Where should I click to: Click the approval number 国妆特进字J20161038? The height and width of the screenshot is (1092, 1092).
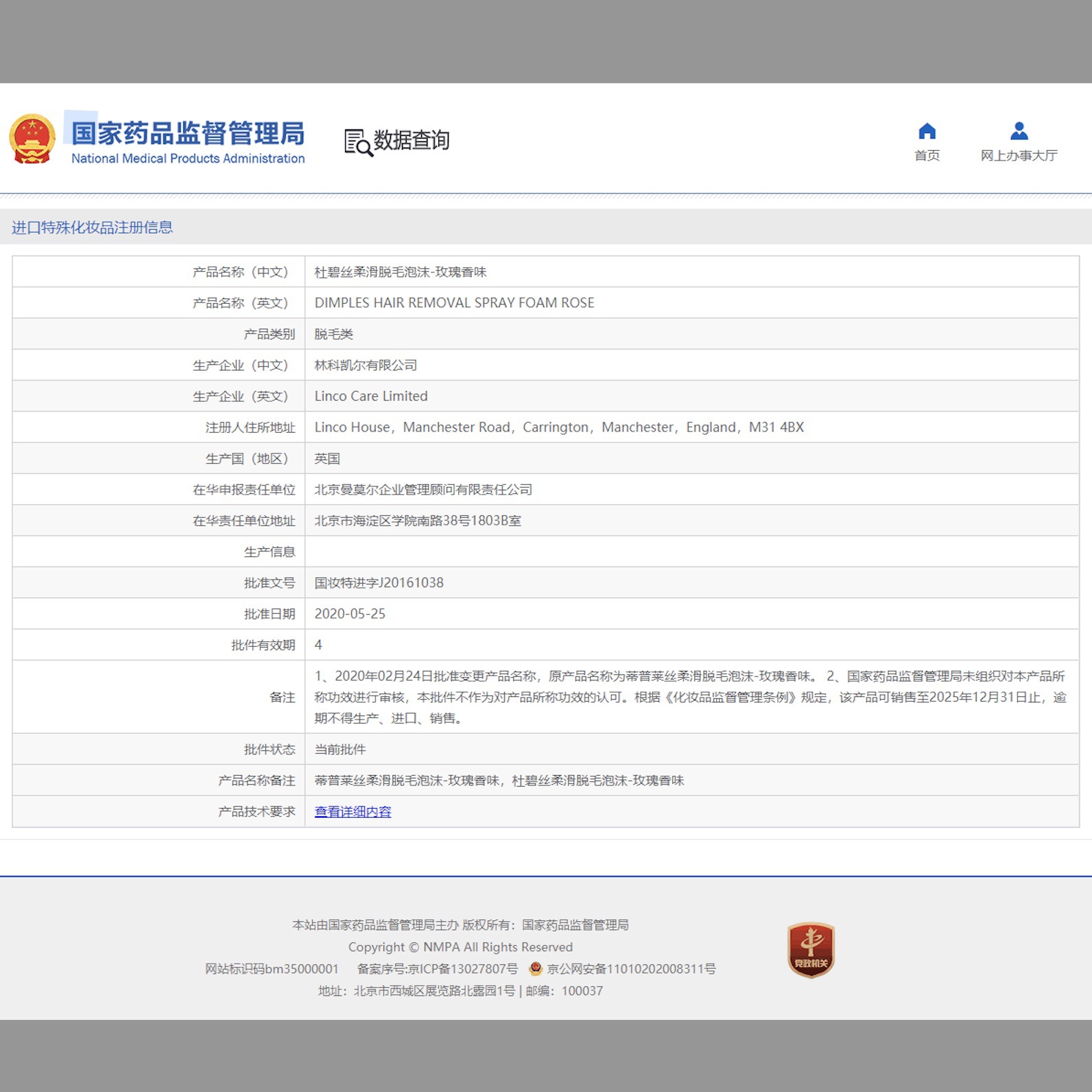coord(379,582)
